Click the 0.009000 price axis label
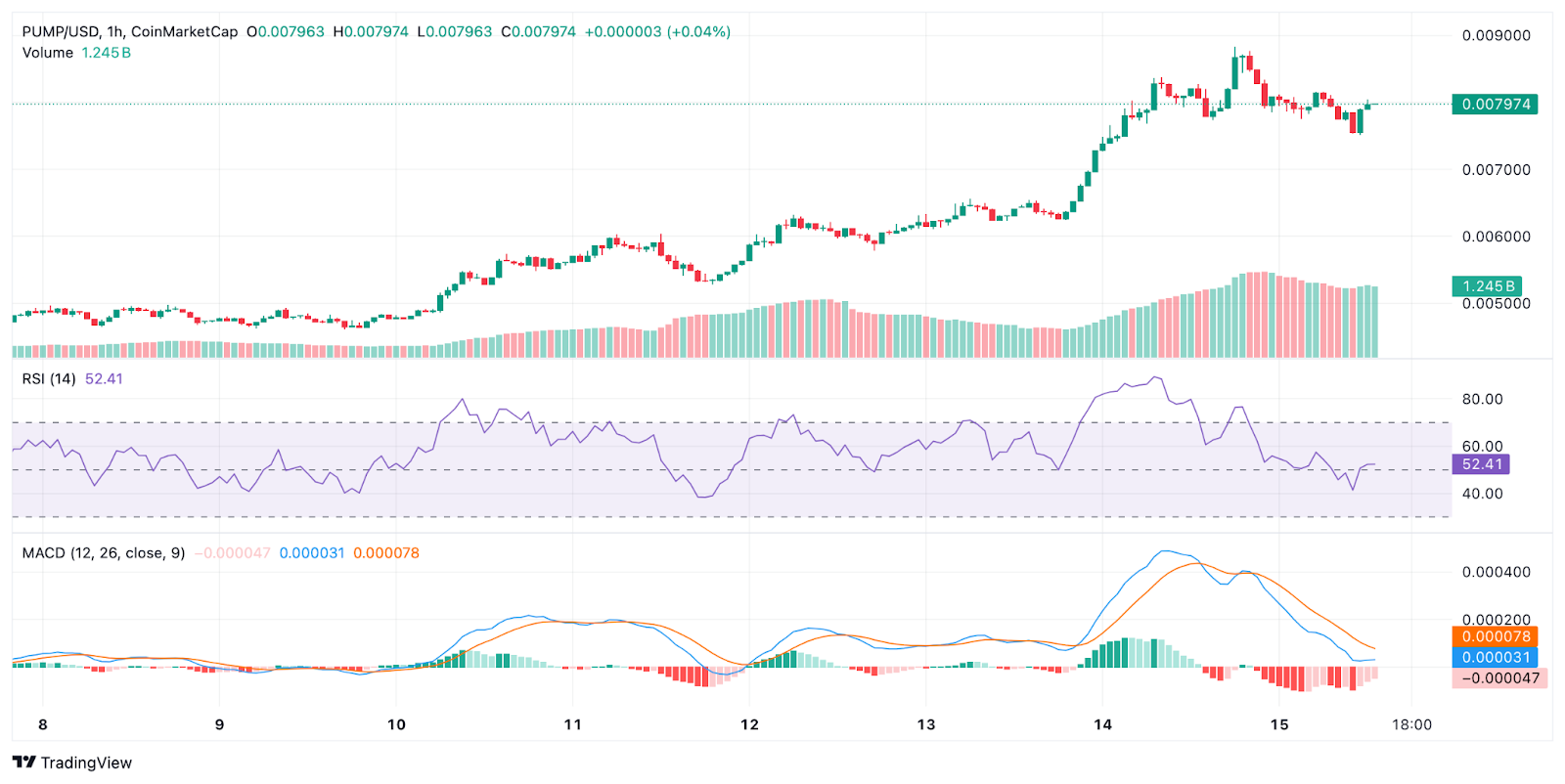The width and height of the screenshot is (1565, 784). point(1496,36)
